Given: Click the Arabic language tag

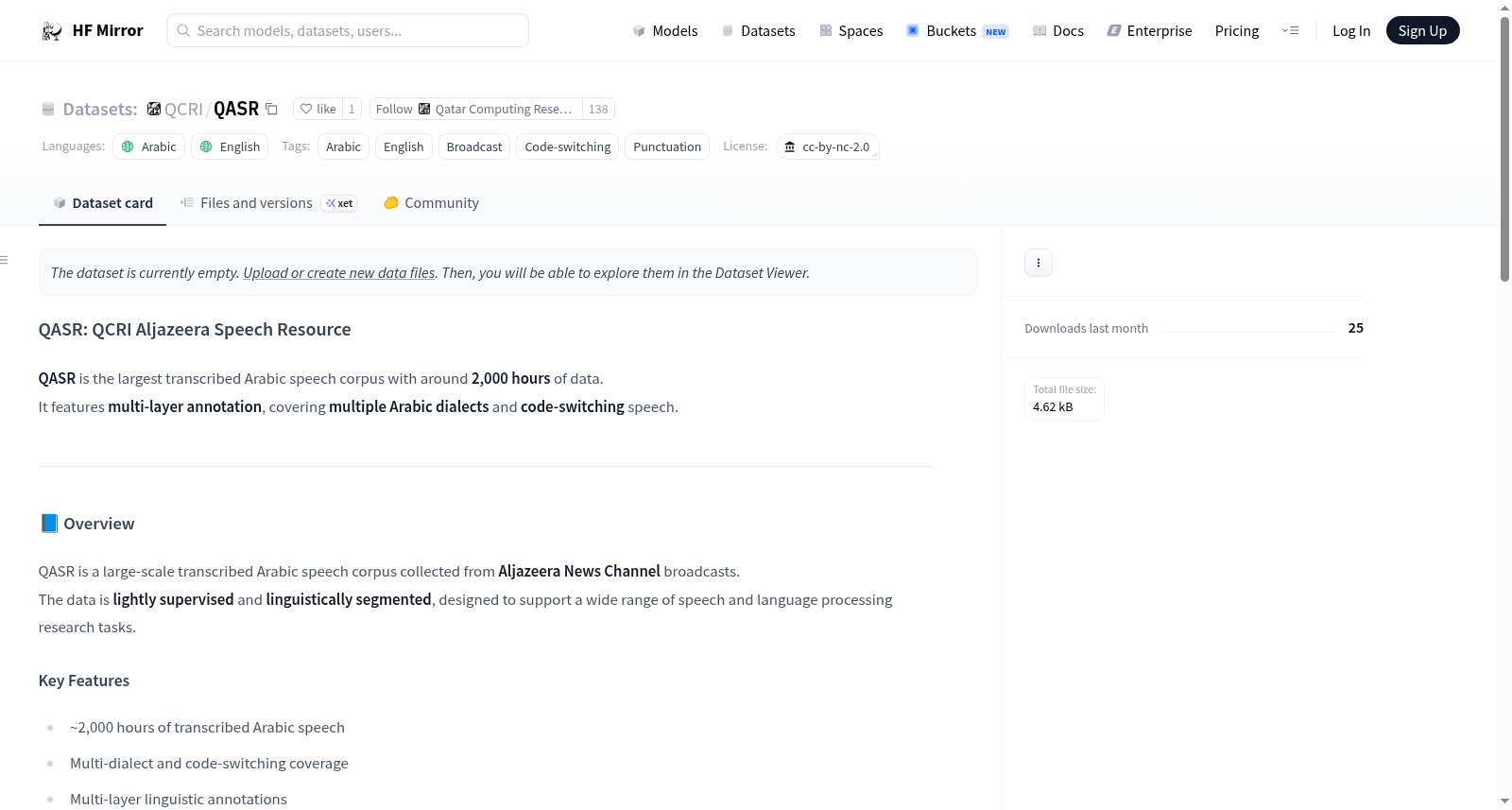Looking at the screenshot, I should point(148,146).
